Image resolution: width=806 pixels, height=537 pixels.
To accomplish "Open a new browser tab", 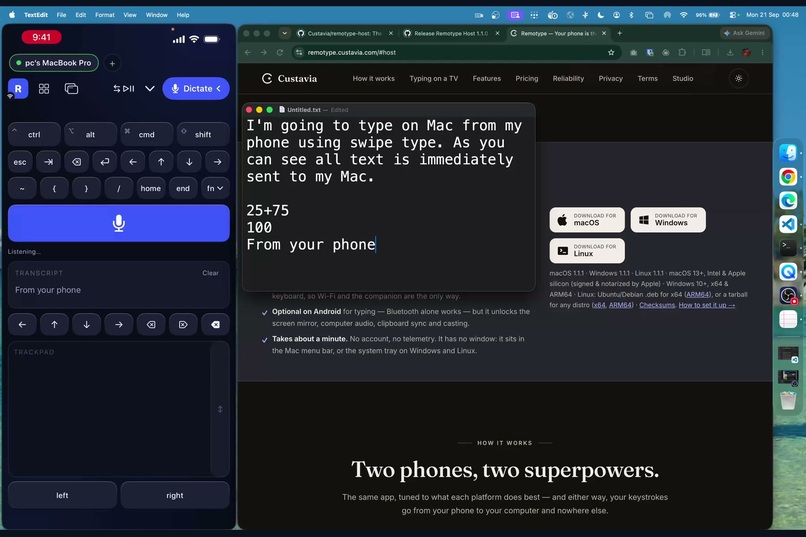I will [619, 33].
